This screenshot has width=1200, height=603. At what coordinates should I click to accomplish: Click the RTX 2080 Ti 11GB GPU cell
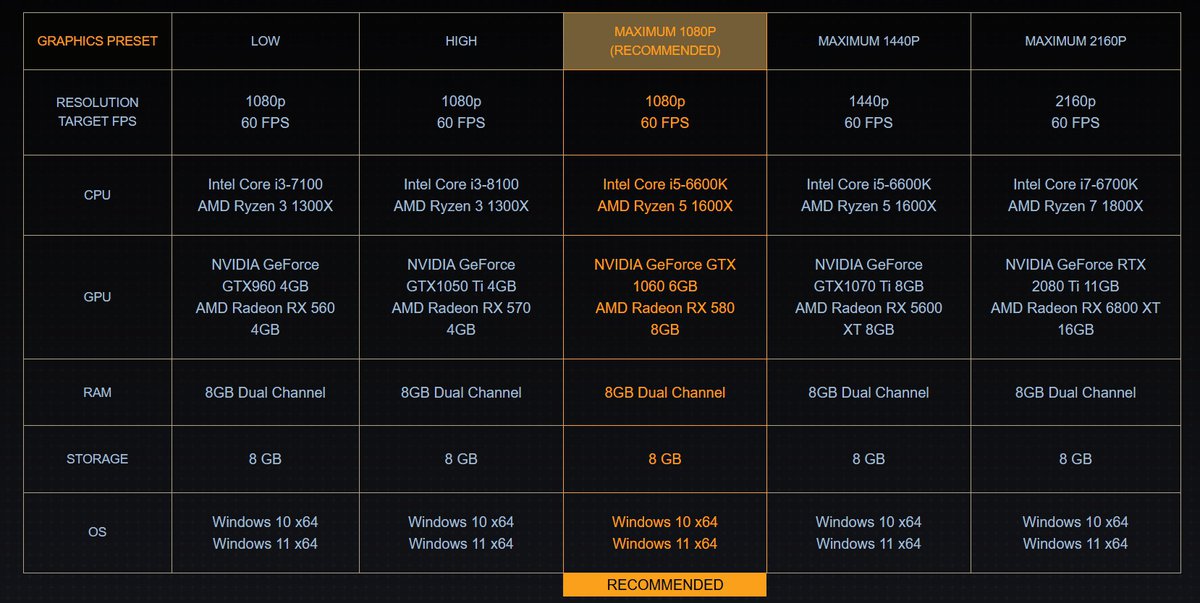tap(1075, 297)
